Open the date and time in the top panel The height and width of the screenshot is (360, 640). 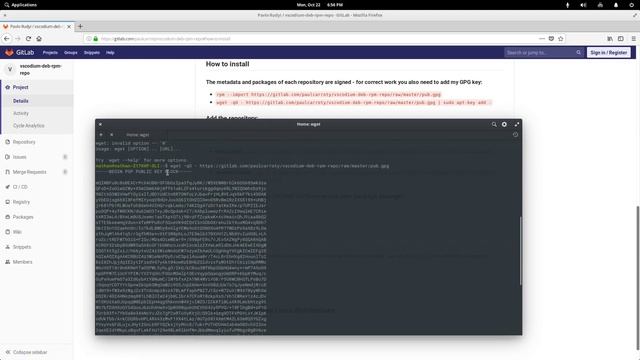pyautogui.click(x=320, y=5)
